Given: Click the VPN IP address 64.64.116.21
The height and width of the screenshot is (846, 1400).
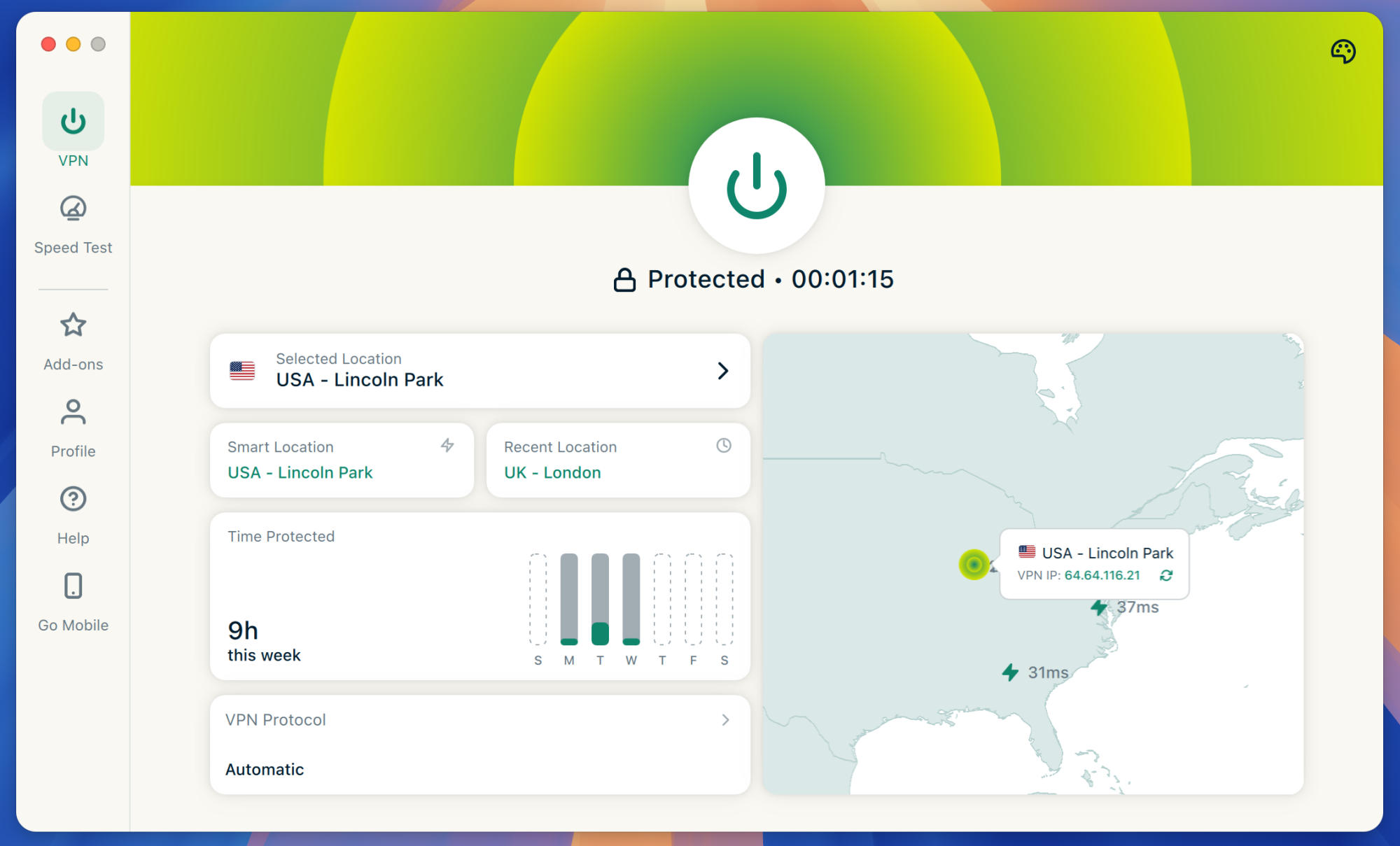Looking at the screenshot, I should pyautogui.click(x=1102, y=575).
